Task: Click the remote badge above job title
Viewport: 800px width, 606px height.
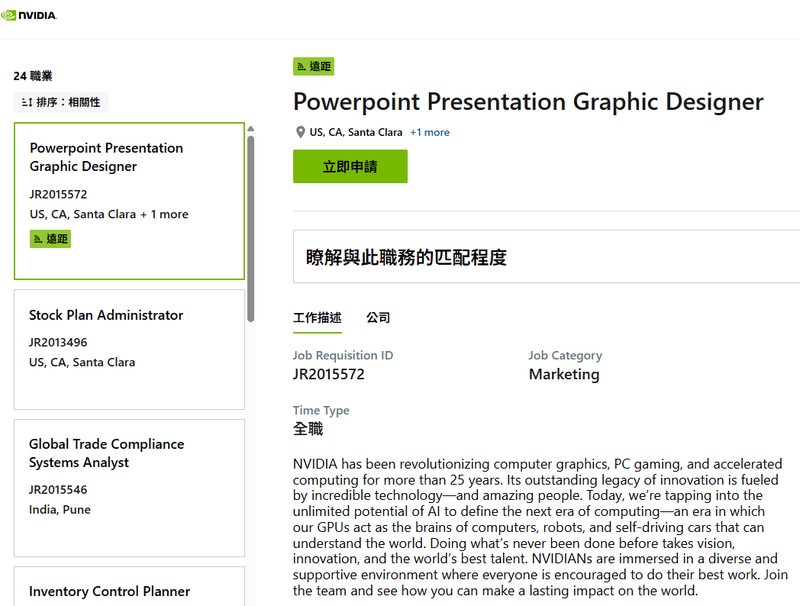Action: tap(313, 66)
